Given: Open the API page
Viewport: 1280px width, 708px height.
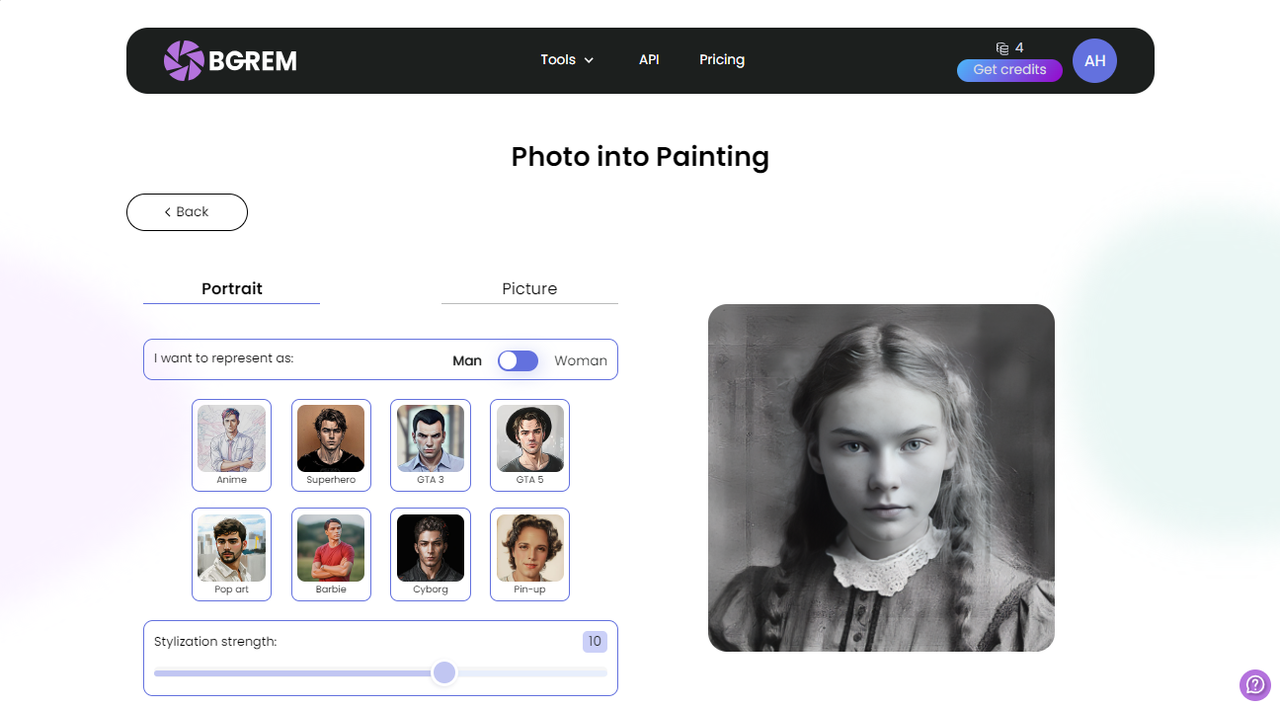Looking at the screenshot, I should [x=649, y=60].
